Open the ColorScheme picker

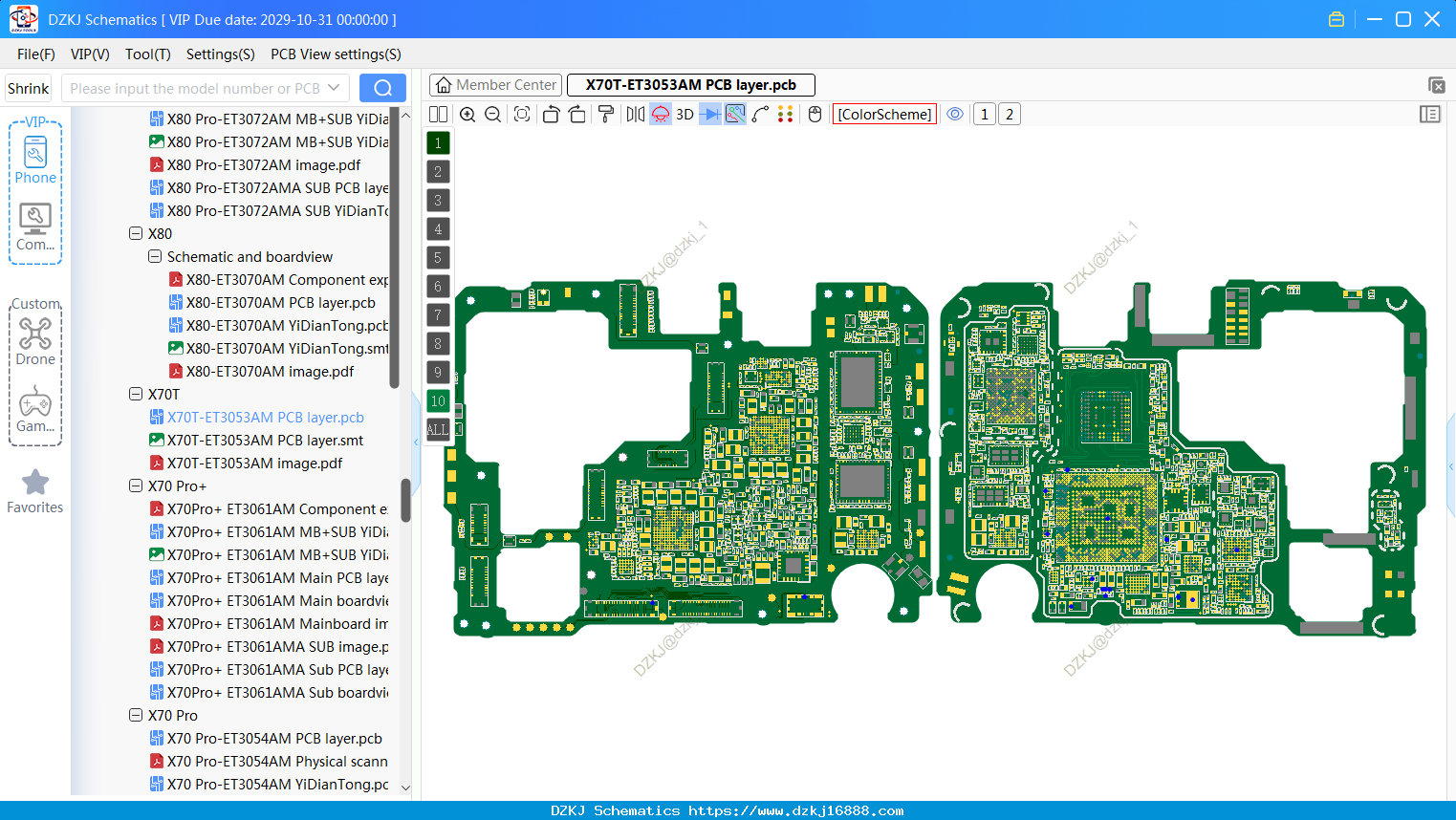884,115
